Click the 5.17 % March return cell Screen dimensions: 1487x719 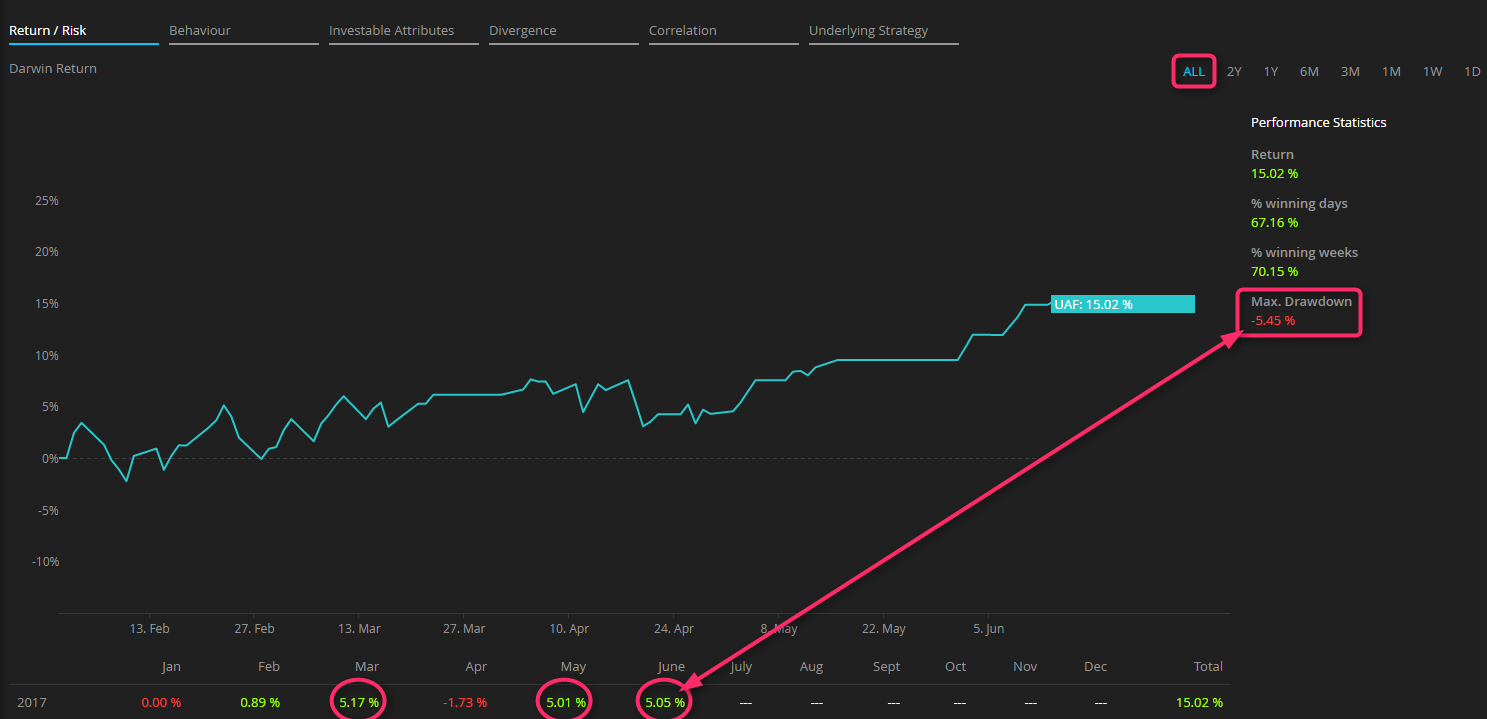(359, 702)
